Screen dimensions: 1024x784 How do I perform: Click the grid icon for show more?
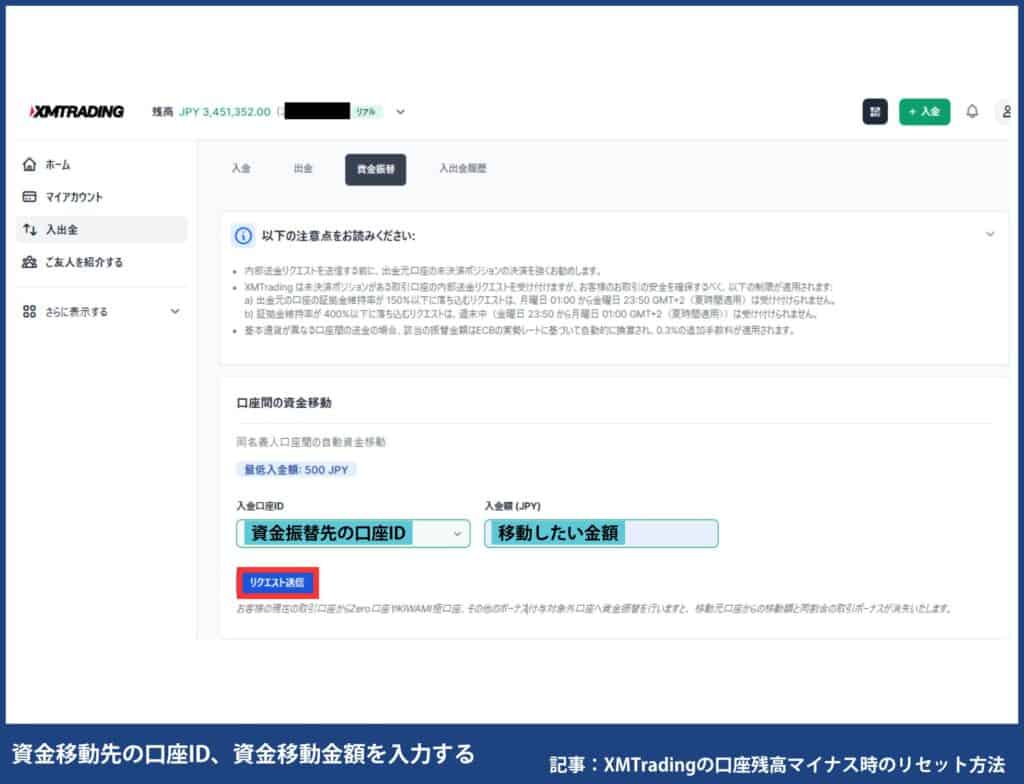pyautogui.click(x=29, y=312)
